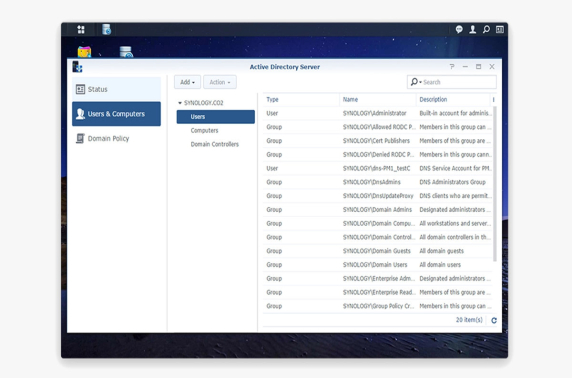Click the 'DNS Administrators Group' description
This screenshot has height=378, width=572.
452,182
